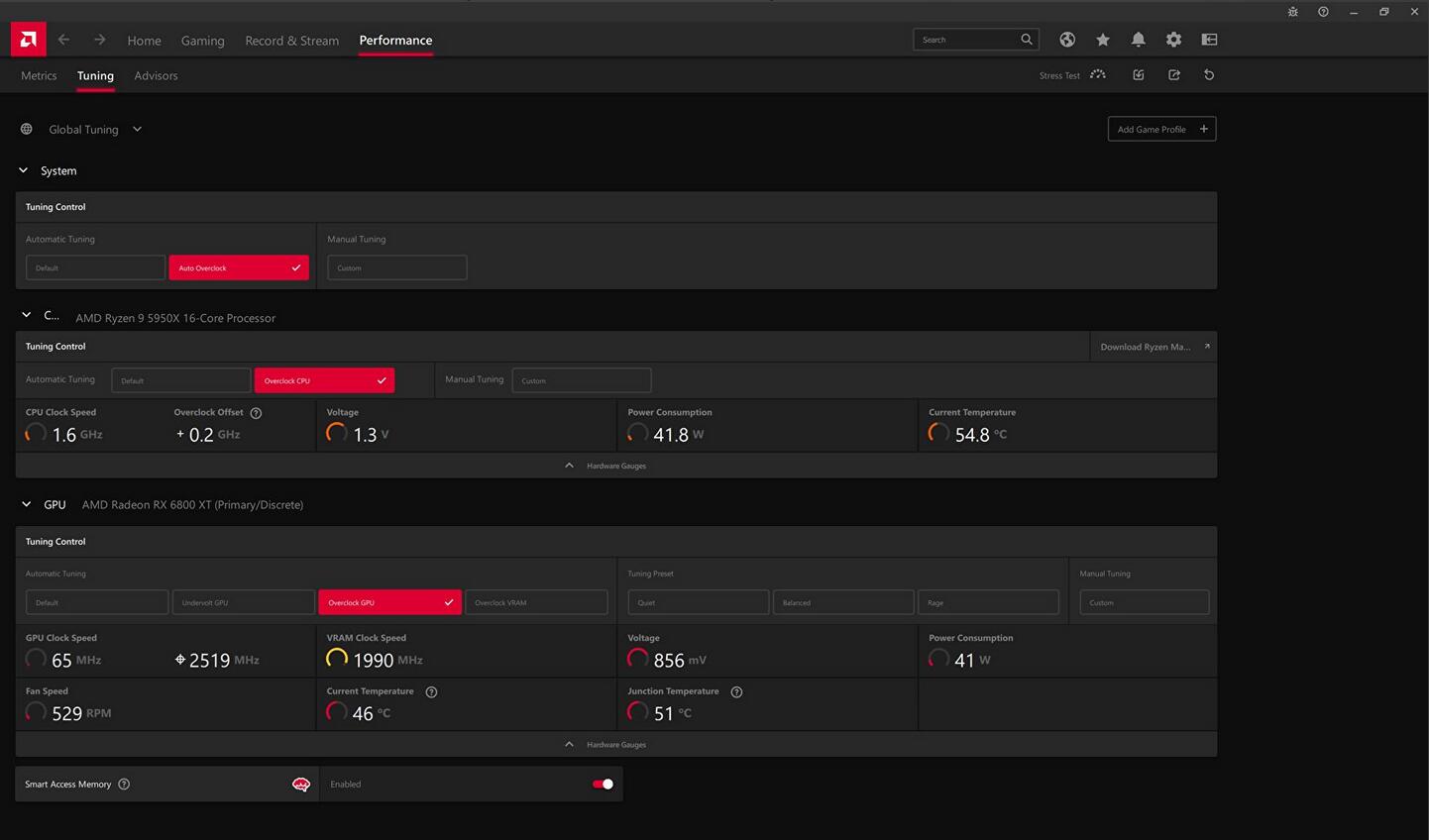Screen dimensions: 1429x840
Task: Open favorites star icon
Action: [1103, 40]
